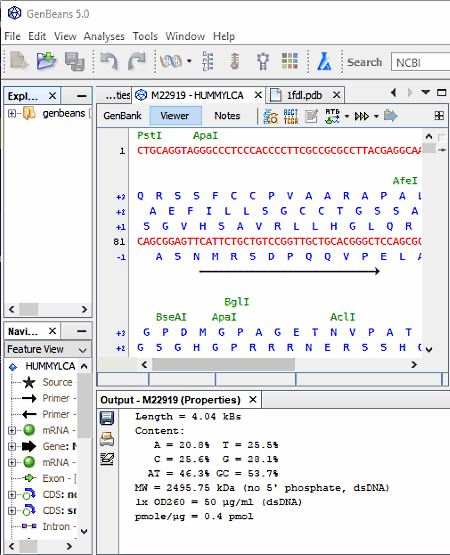Open the Edit menu
Image resolution: width=450 pixels, height=555 pixels.
tap(37, 36)
